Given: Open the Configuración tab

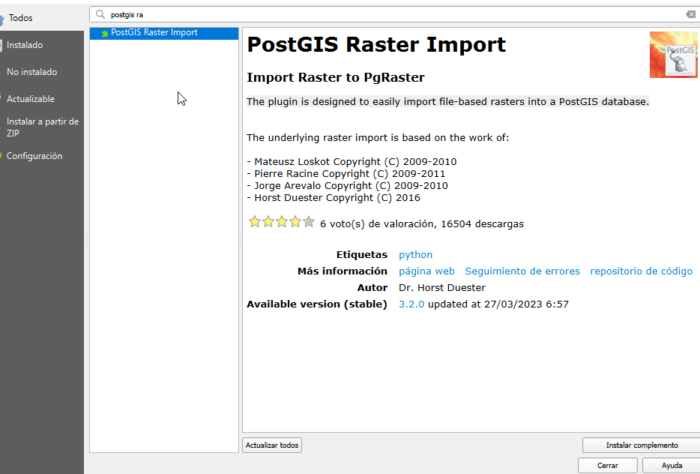Looking at the screenshot, I should [34, 156].
